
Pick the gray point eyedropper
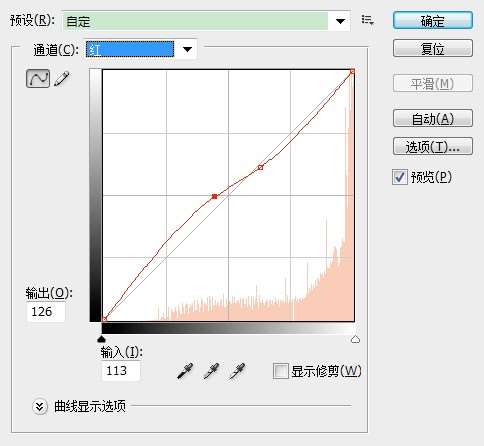(211, 371)
